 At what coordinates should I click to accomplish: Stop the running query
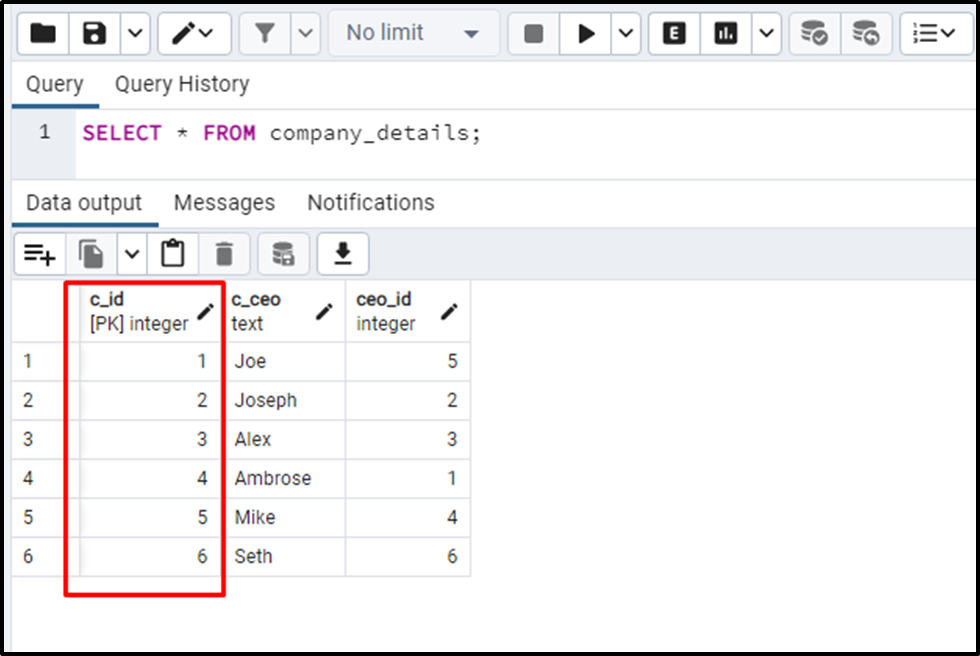click(532, 33)
